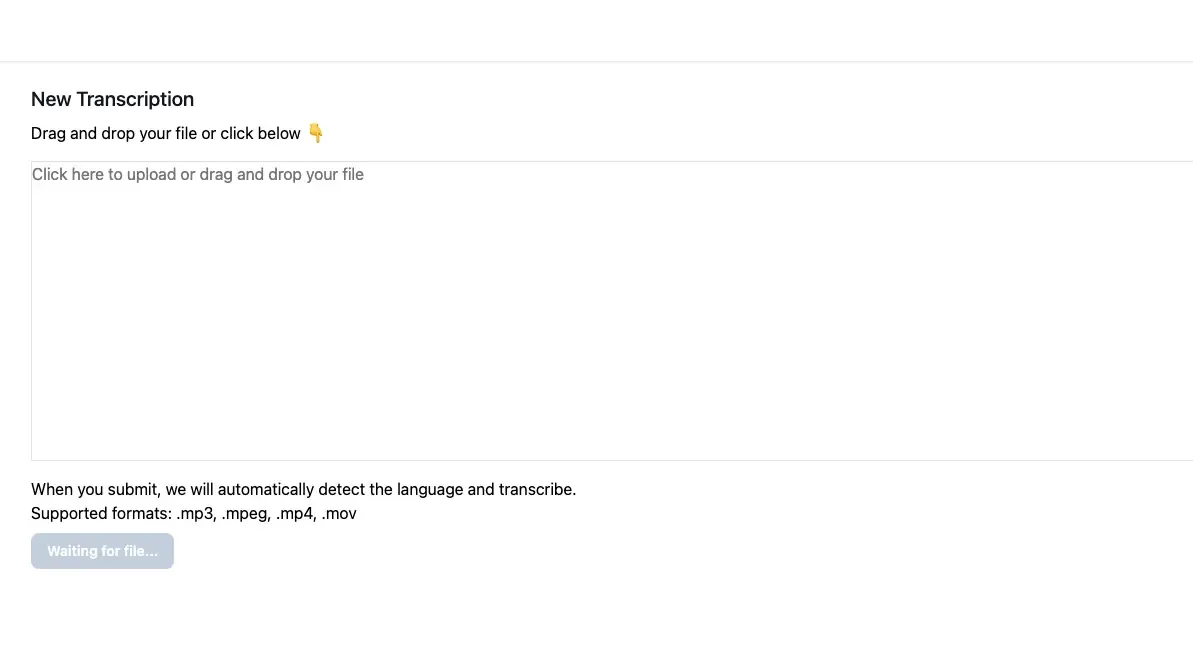1193x659 pixels.
Task: Click the '.mov' format label
Action: point(339,514)
